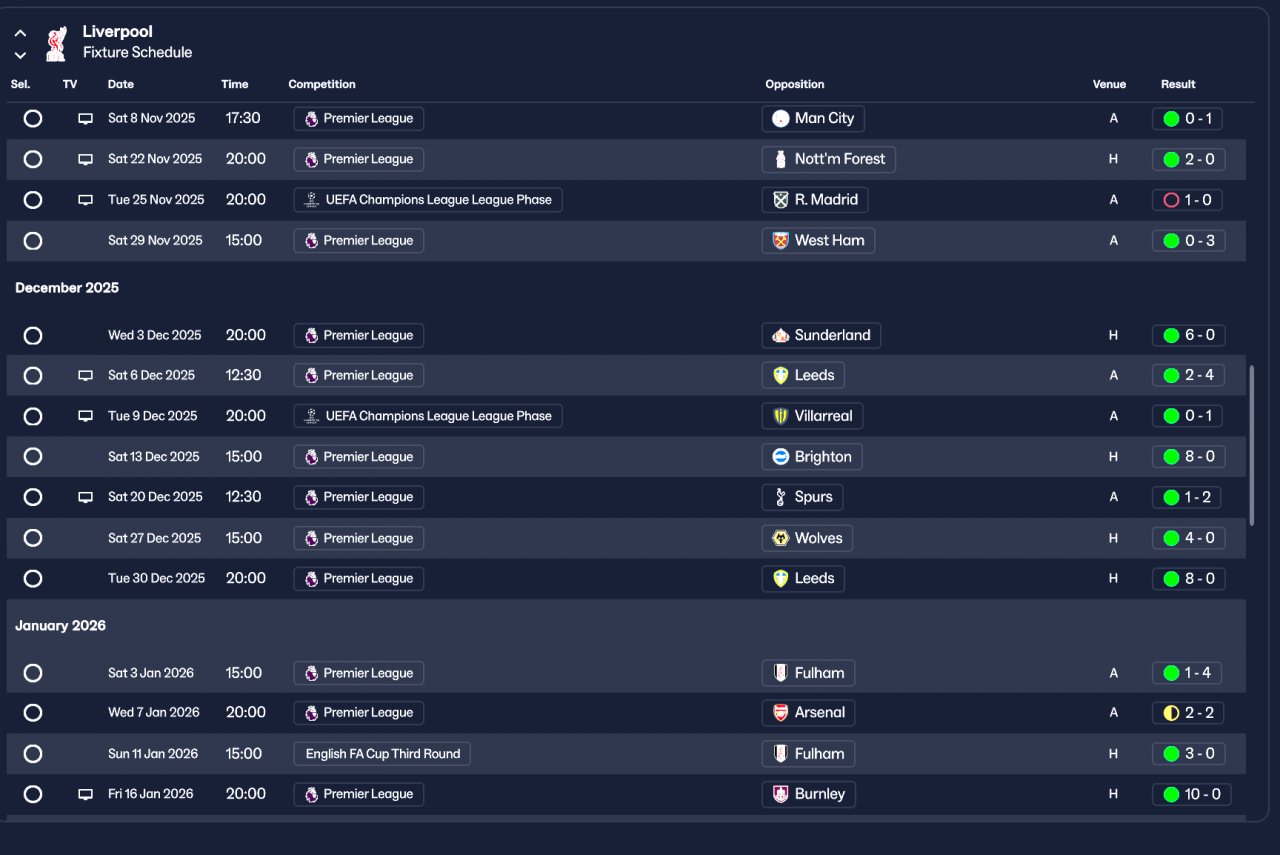Image resolution: width=1280 pixels, height=855 pixels.
Task: Select the Sunderland fixture radio button
Action: point(33,336)
